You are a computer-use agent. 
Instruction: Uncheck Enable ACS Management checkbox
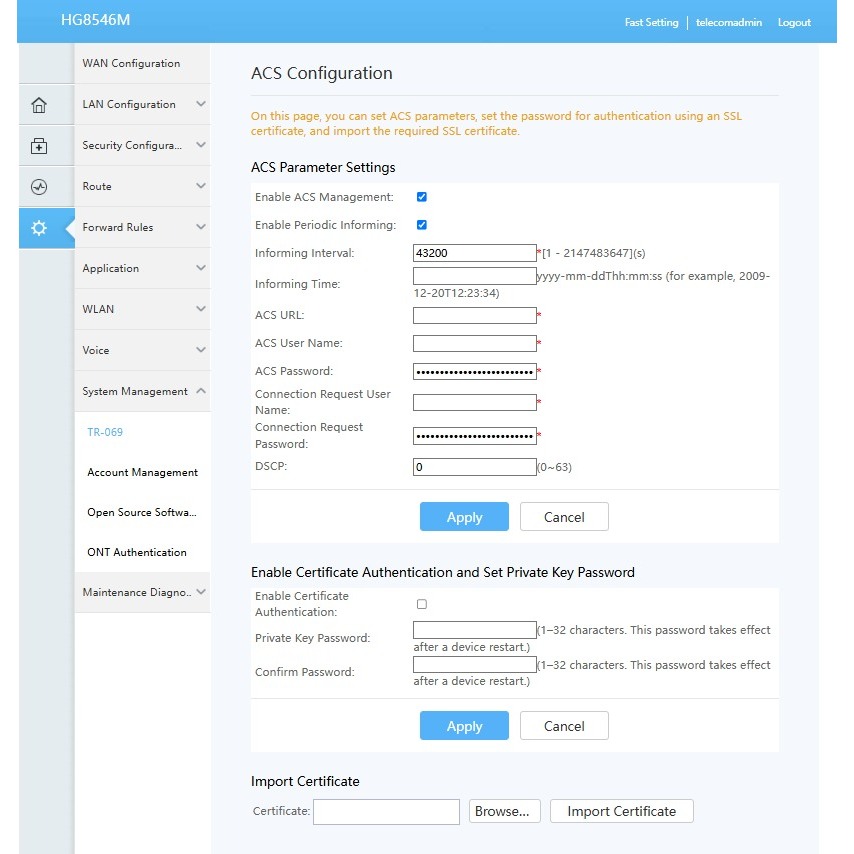click(422, 197)
